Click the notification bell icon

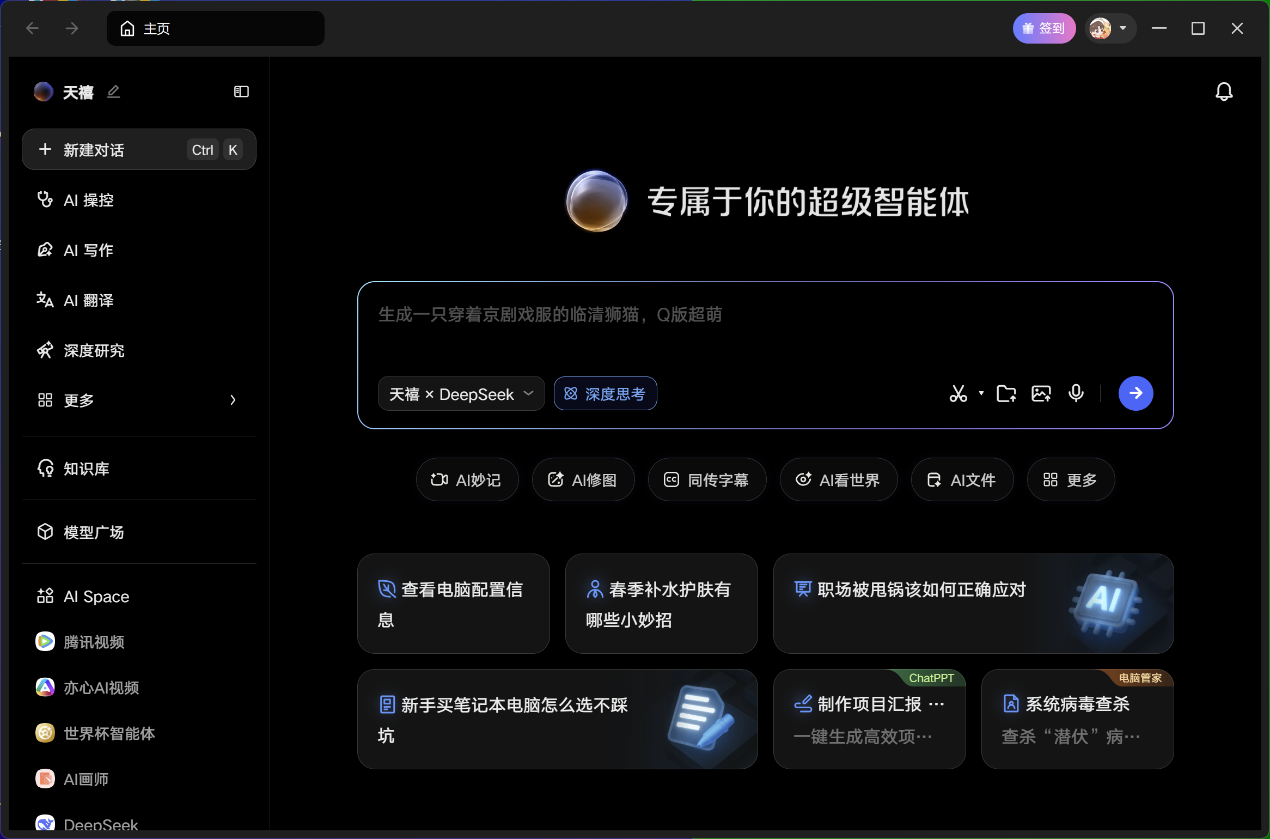pos(1224,91)
